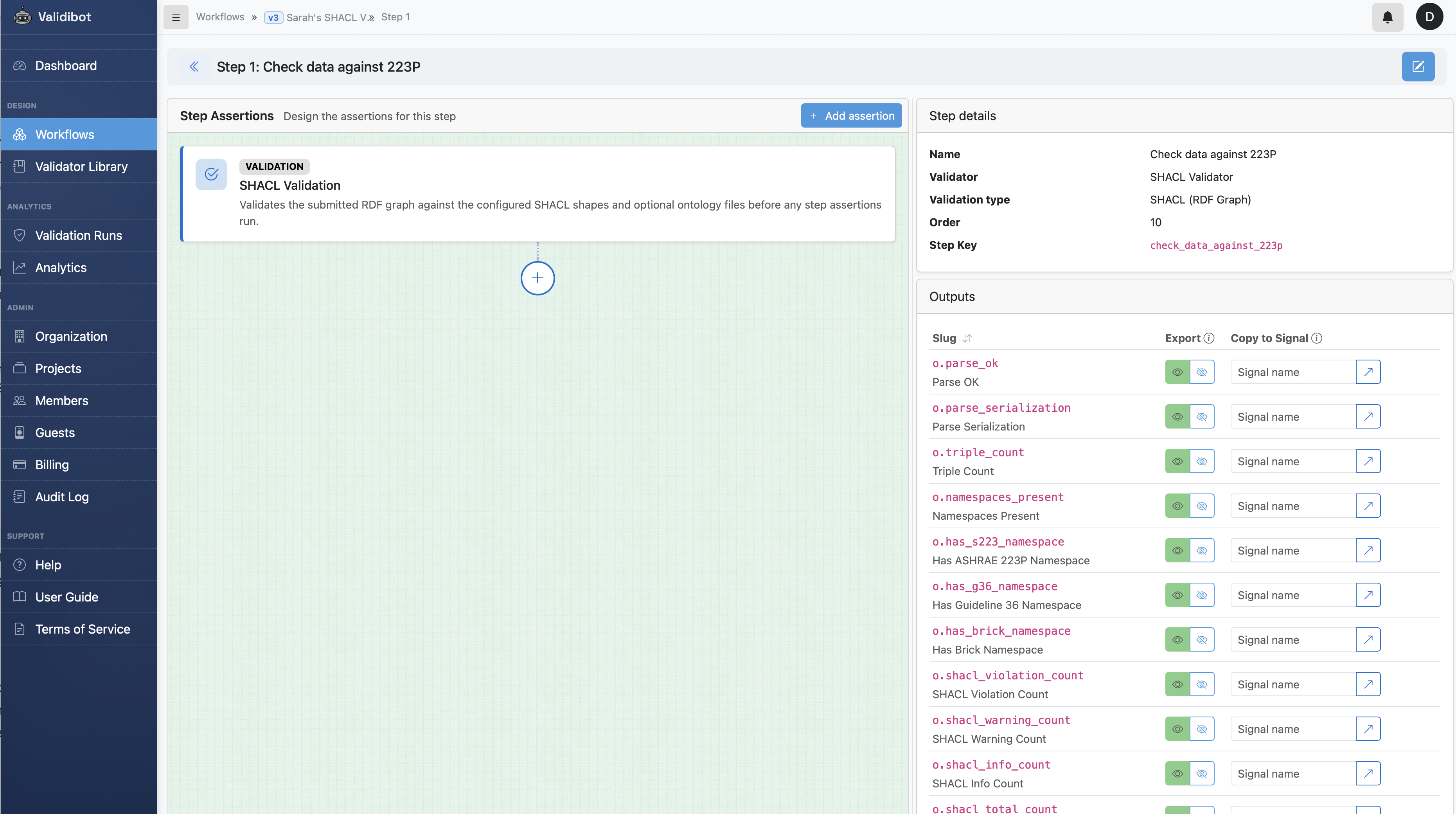Copy o.has_g36_namespace to signal arrow

(1368, 595)
